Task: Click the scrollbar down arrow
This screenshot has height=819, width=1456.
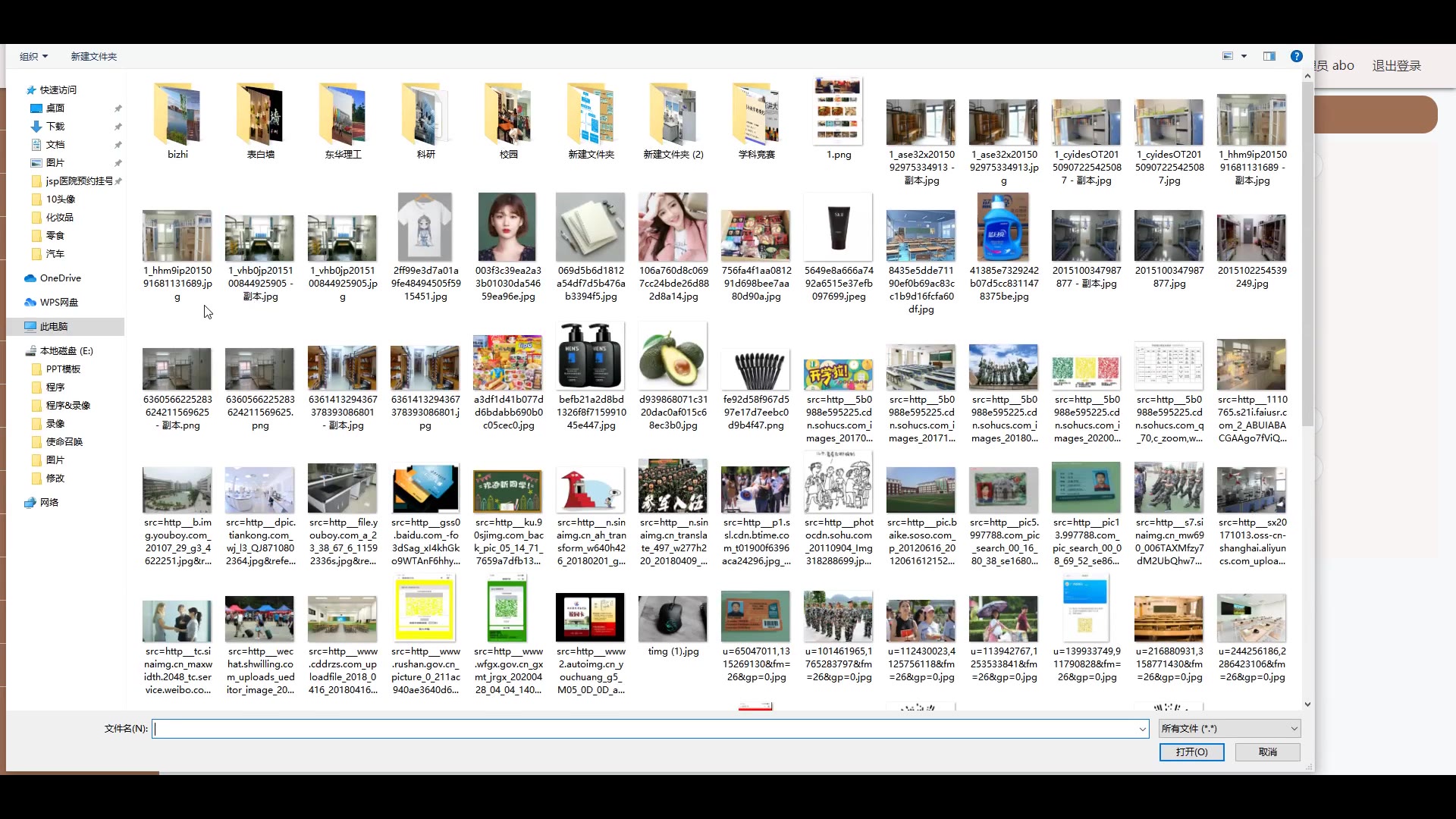Action: 1307,704
